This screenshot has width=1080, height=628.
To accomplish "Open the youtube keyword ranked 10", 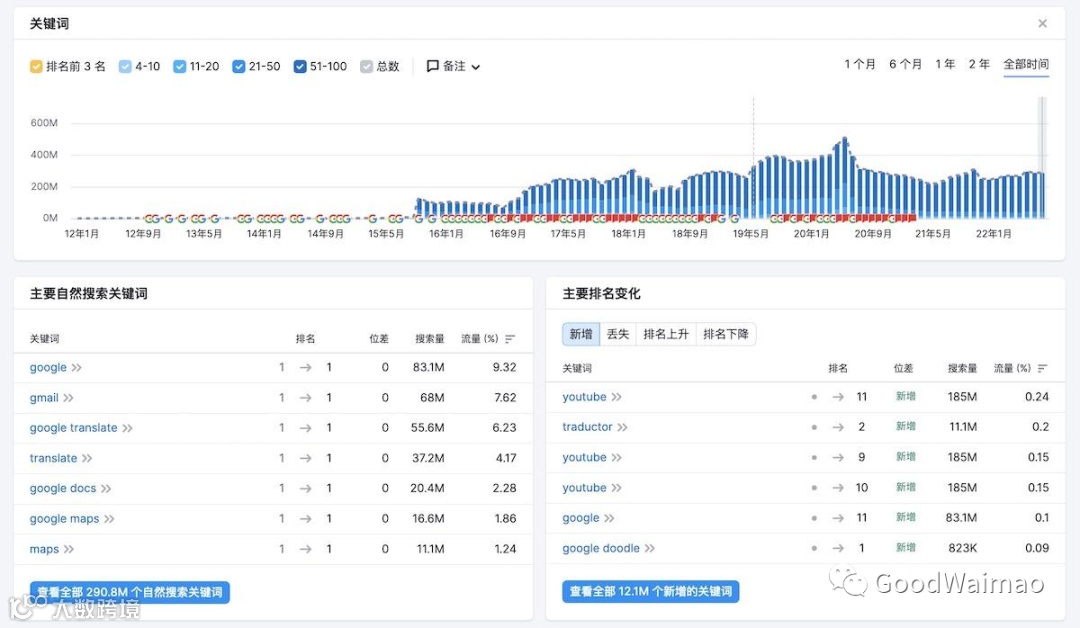I will pos(584,488).
